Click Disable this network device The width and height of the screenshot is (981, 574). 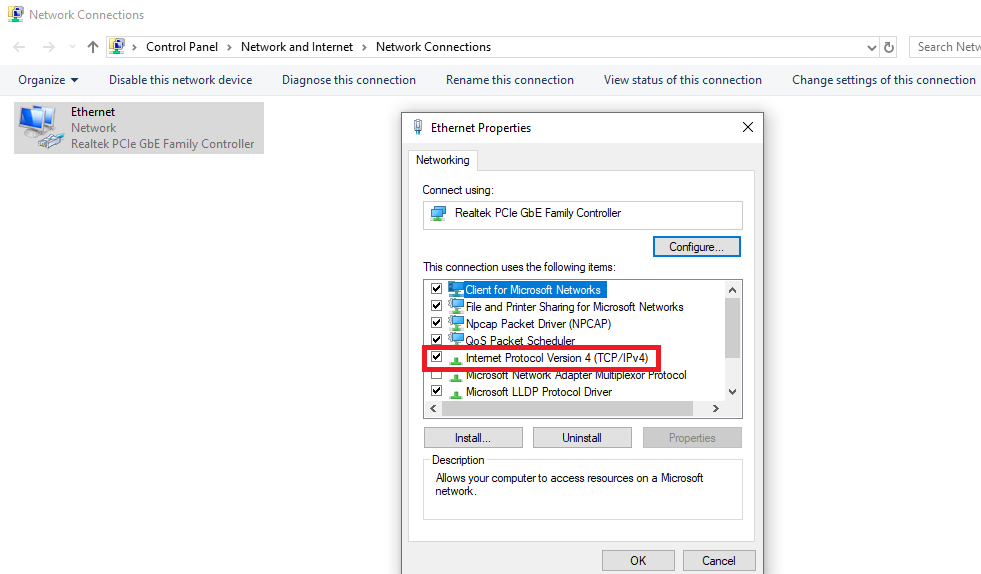(x=180, y=80)
